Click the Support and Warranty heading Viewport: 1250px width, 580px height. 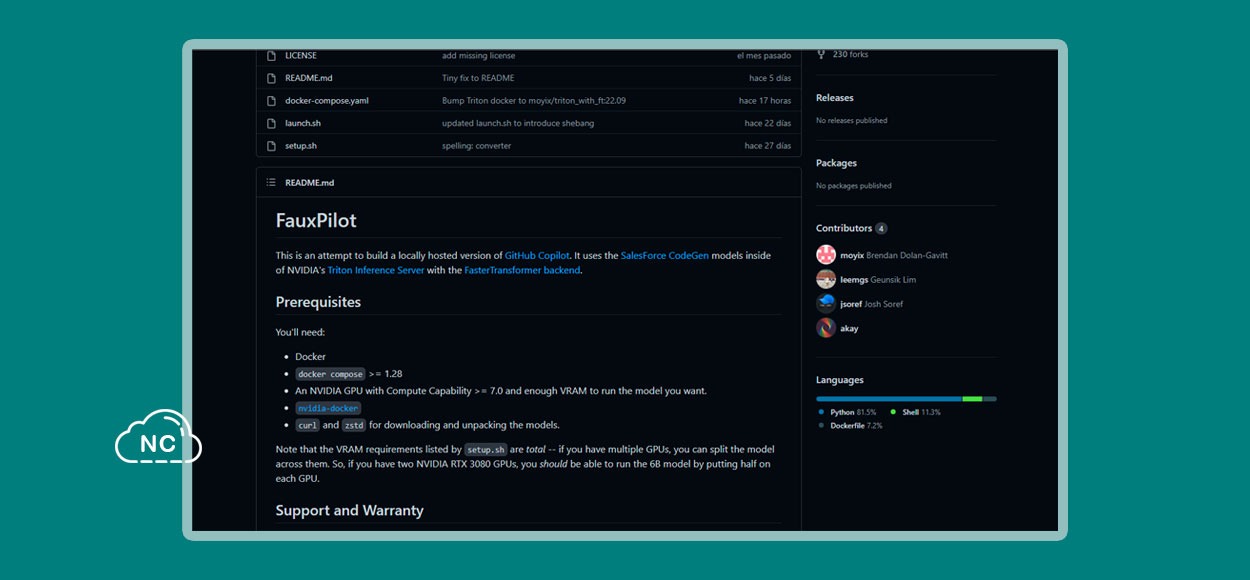pyautogui.click(x=350, y=510)
